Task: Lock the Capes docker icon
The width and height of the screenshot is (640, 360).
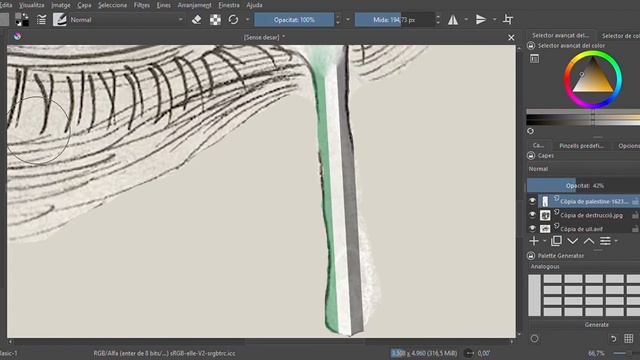Action: pos(531,156)
